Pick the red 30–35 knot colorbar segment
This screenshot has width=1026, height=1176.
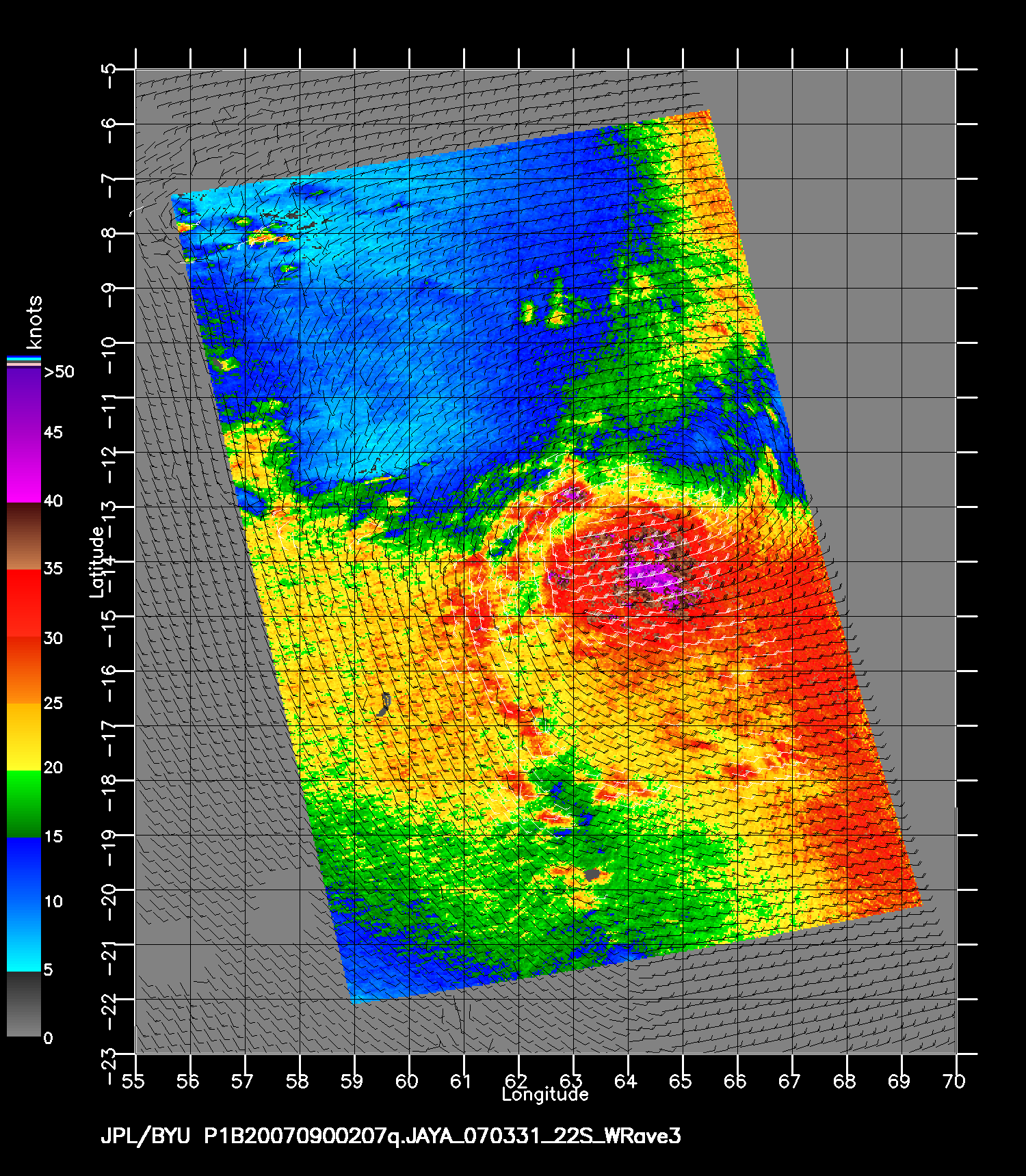[24, 604]
